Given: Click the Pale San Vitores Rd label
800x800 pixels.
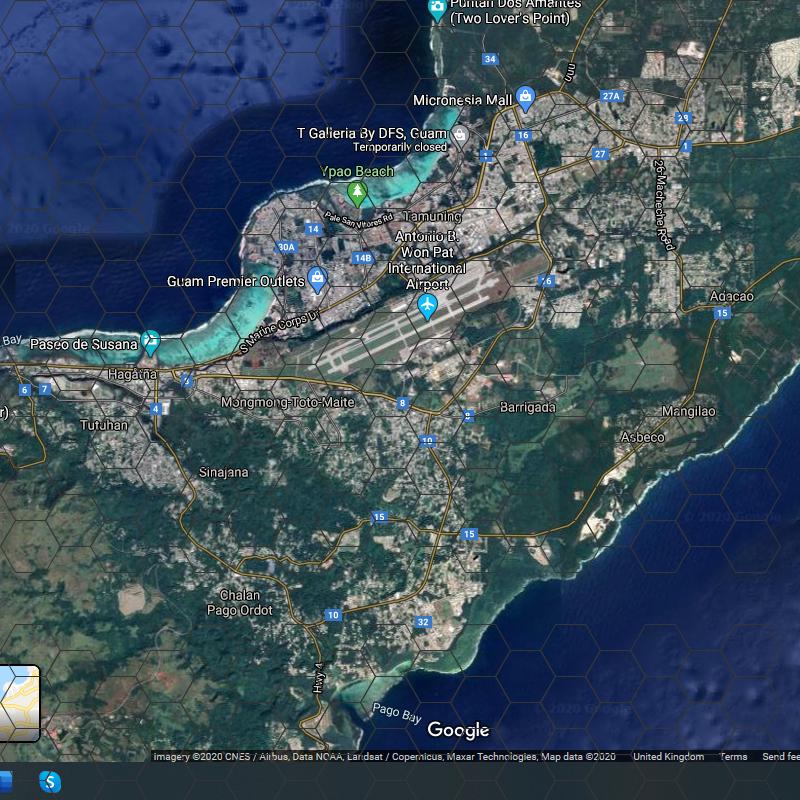Looking at the screenshot, I should pos(359,219).
